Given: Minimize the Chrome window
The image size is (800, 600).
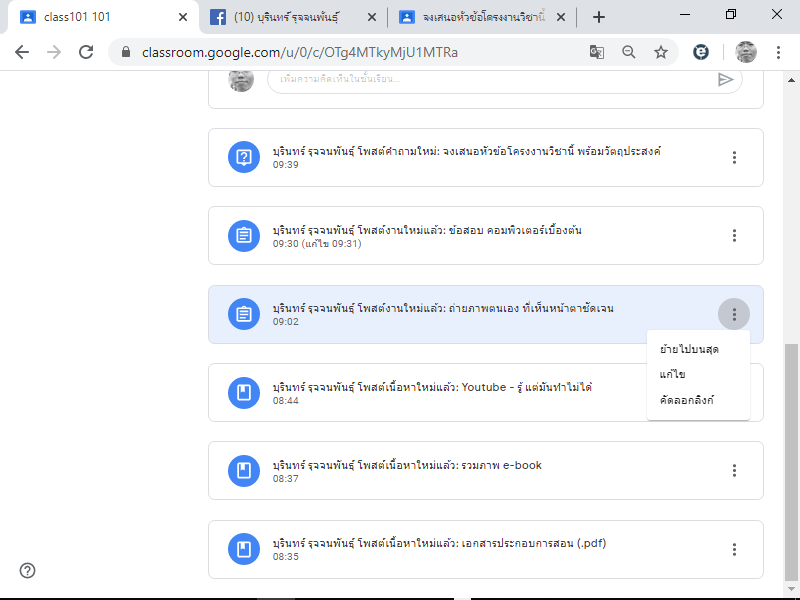Looking at the screenshot, I should pyautogui.click(x=685, y=14).
